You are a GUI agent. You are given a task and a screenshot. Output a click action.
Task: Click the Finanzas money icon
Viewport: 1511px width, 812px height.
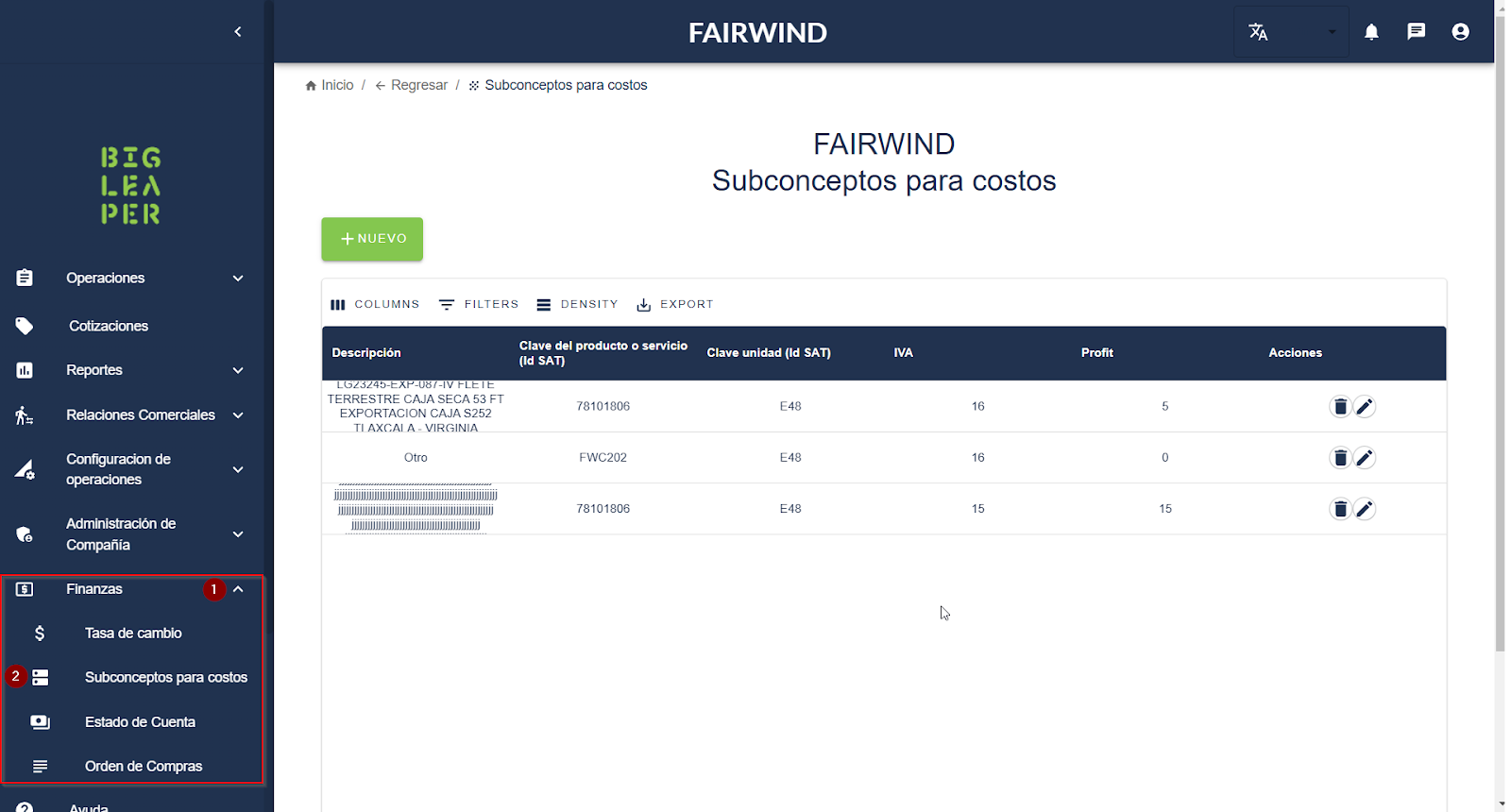point(25,589)
